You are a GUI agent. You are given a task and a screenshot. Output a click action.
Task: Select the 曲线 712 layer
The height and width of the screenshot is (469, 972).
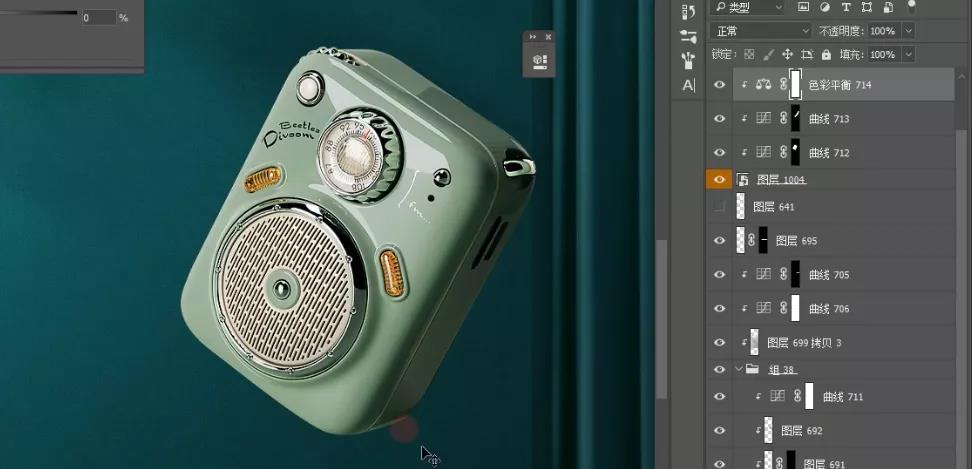(844, 152)
